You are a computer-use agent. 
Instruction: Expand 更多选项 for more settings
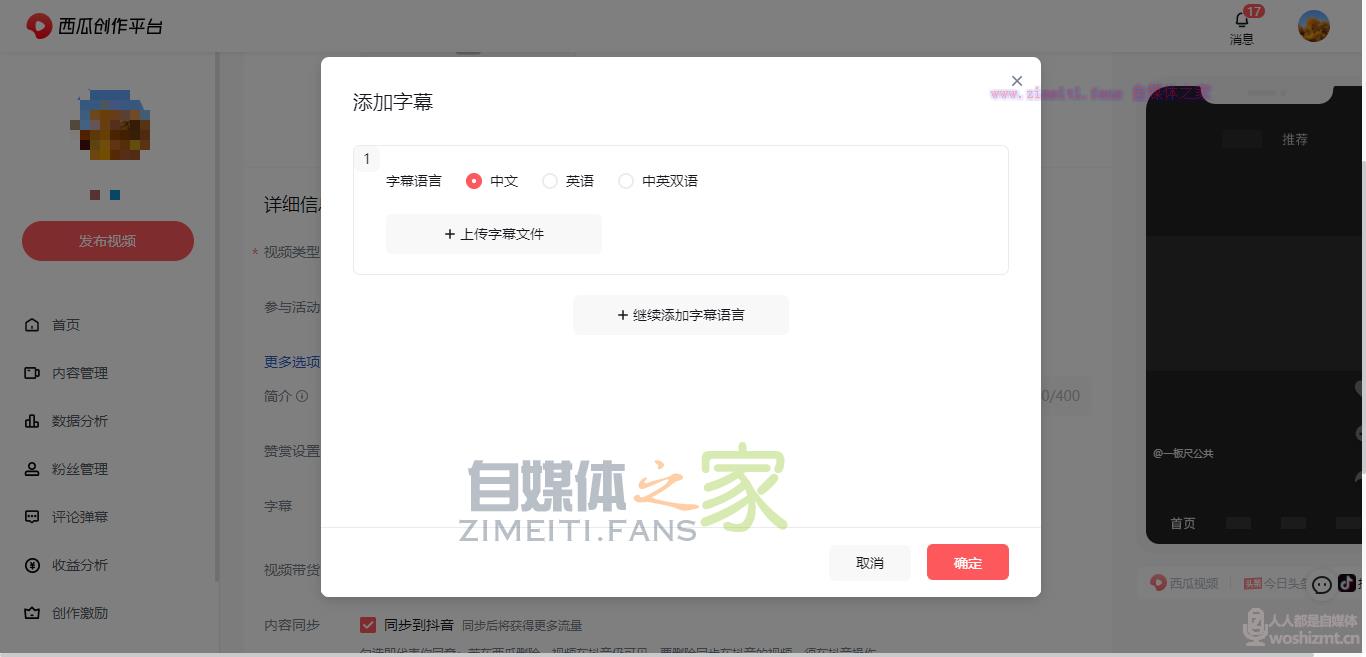pyautogui.click(x=292, y=362)
